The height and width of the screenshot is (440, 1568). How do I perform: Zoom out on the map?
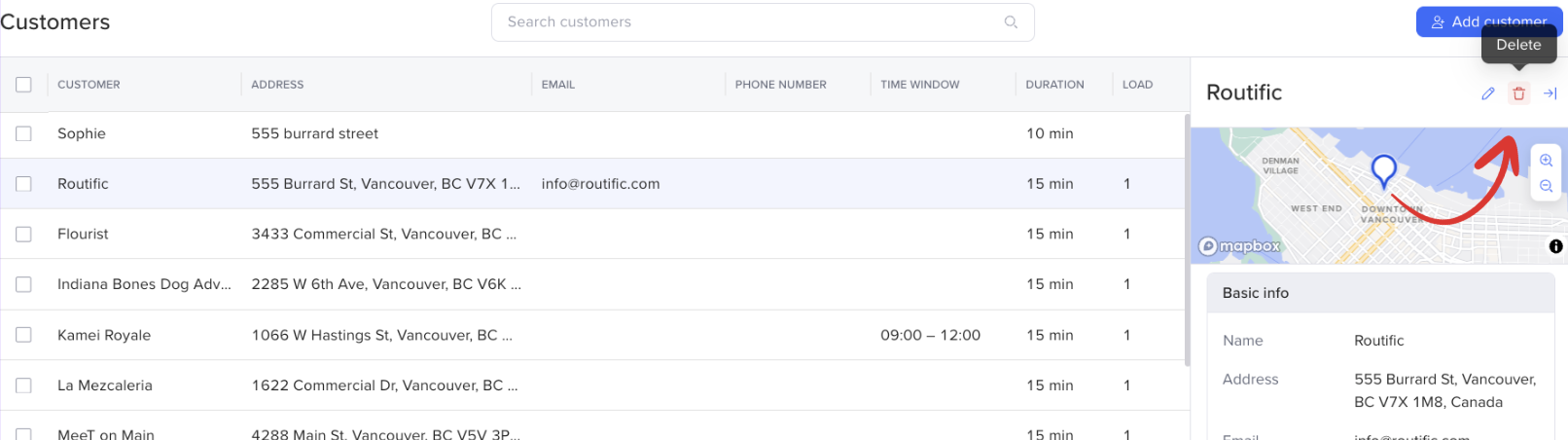[x=1546, y=186]
